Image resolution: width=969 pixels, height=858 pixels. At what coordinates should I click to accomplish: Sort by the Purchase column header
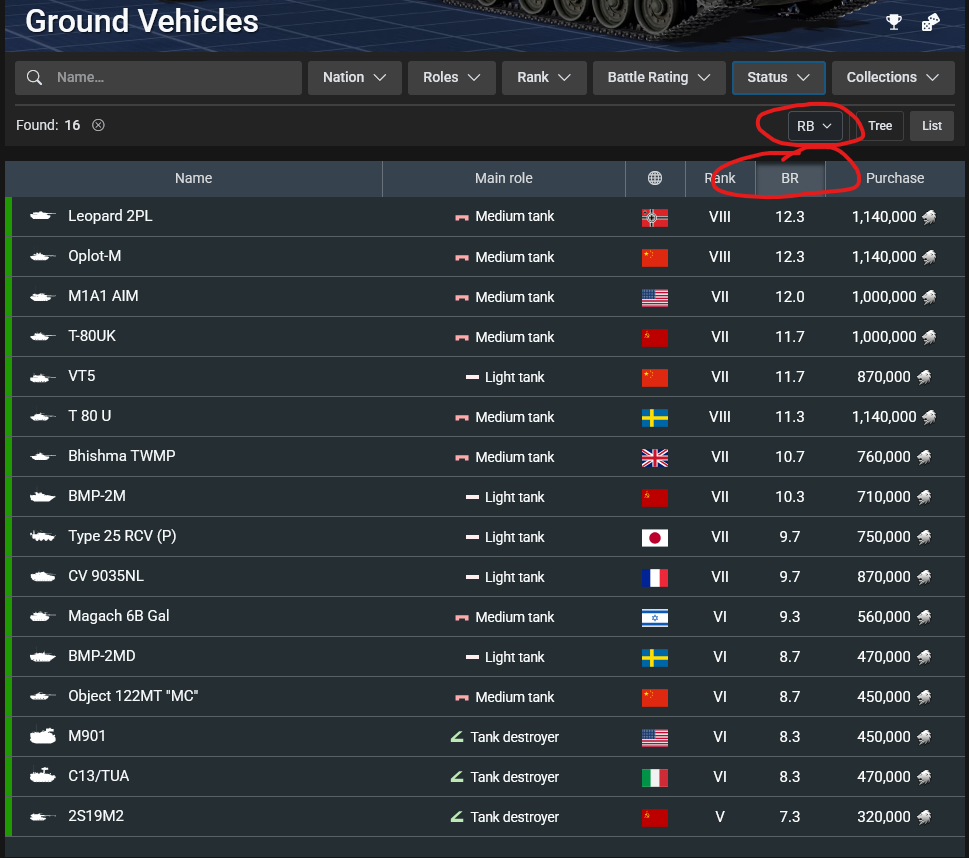click(x=894, y=178)
